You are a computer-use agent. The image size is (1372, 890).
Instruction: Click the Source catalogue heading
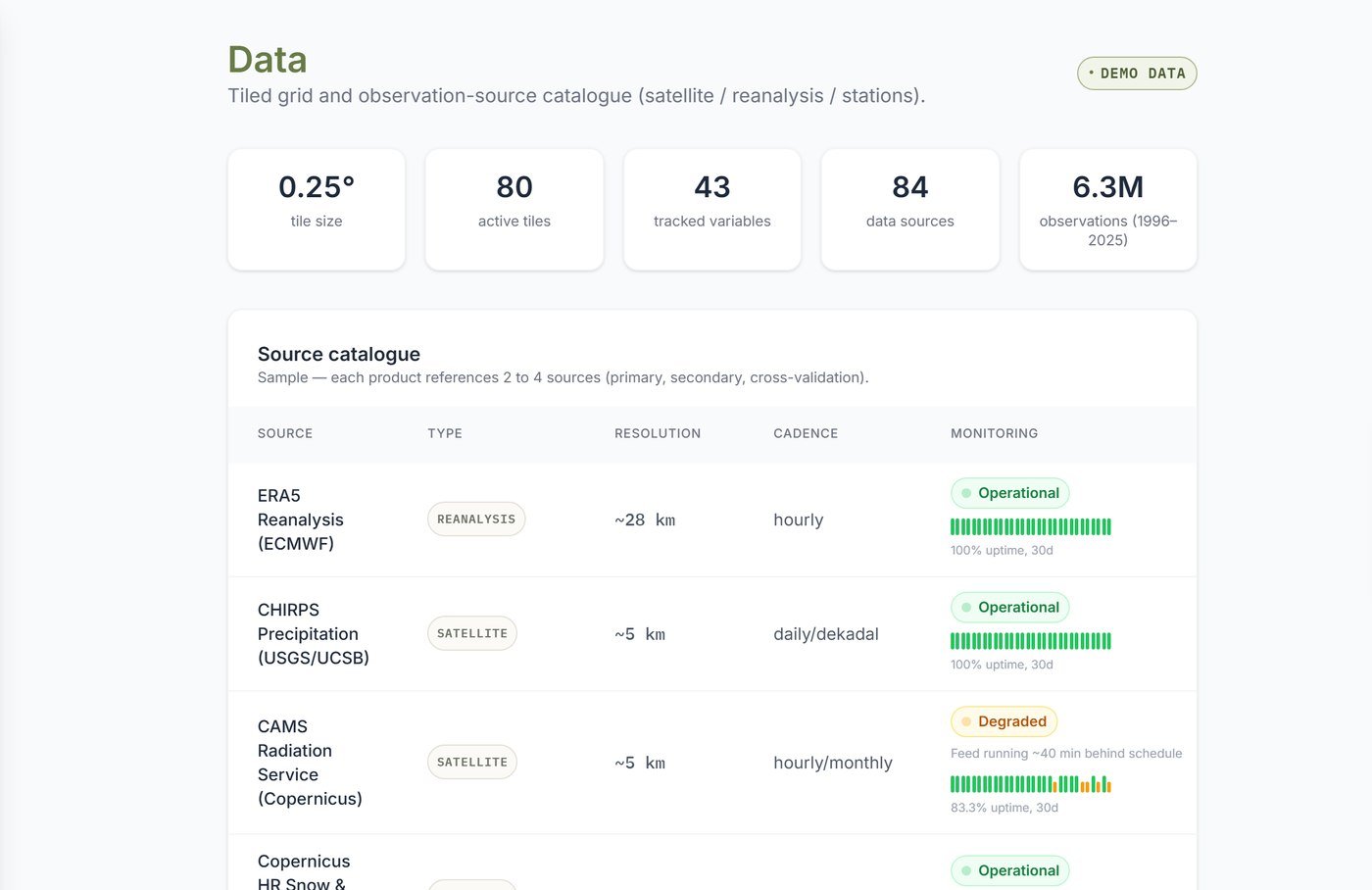coord(339,354)
